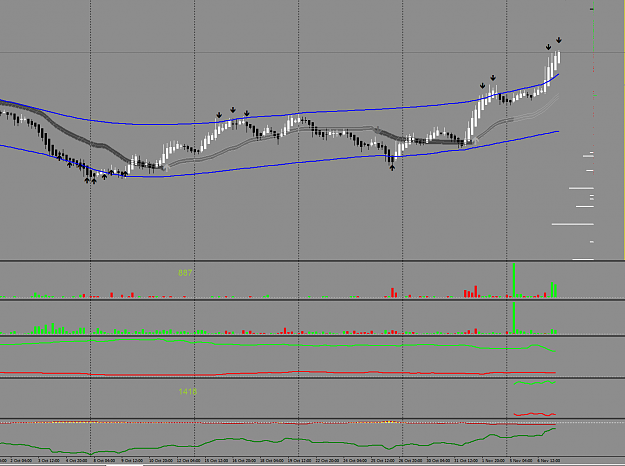The image size is (625, 466).
Task: Click the 887 label in the volume pane
Action: [x=185, y=273]
